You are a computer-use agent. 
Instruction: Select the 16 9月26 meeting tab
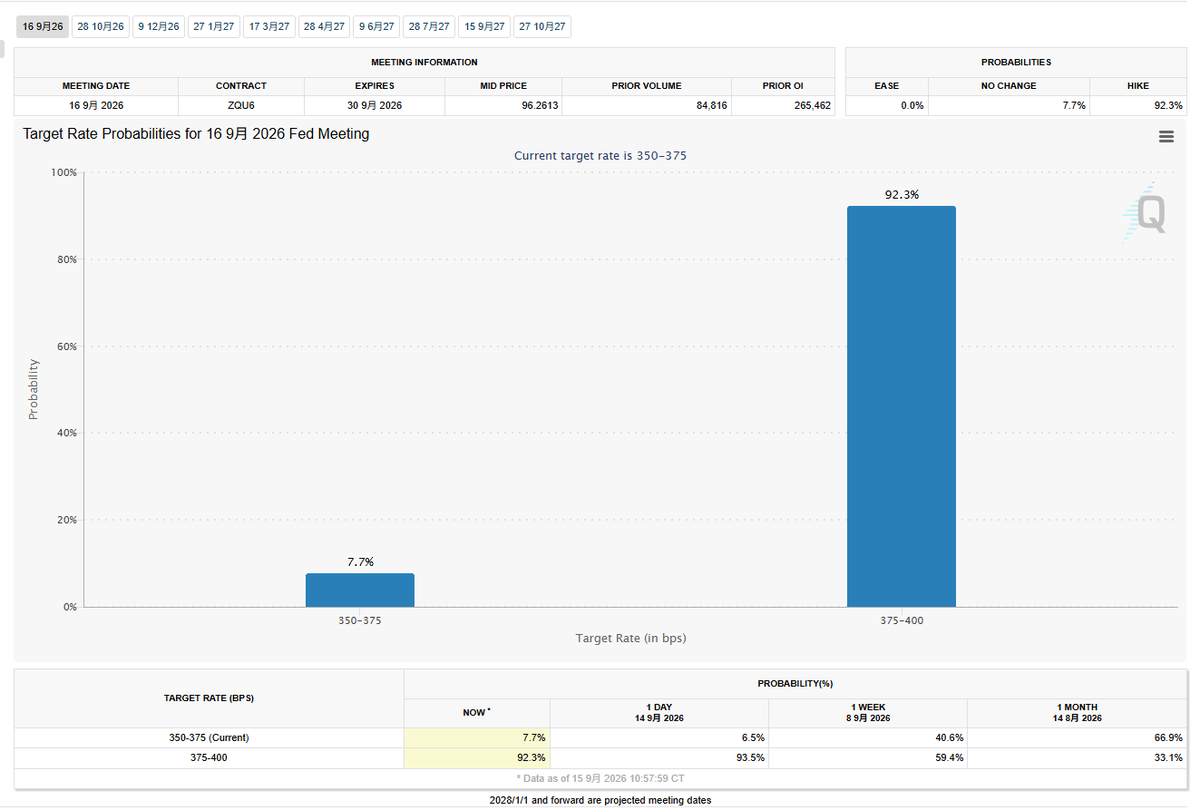[x=43, y=26]
